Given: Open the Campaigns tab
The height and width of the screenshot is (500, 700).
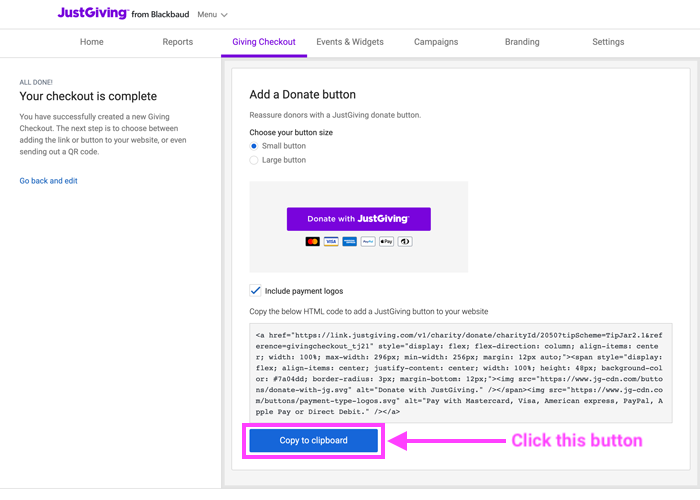Looking at the screenshot, I should pos(436,42).
